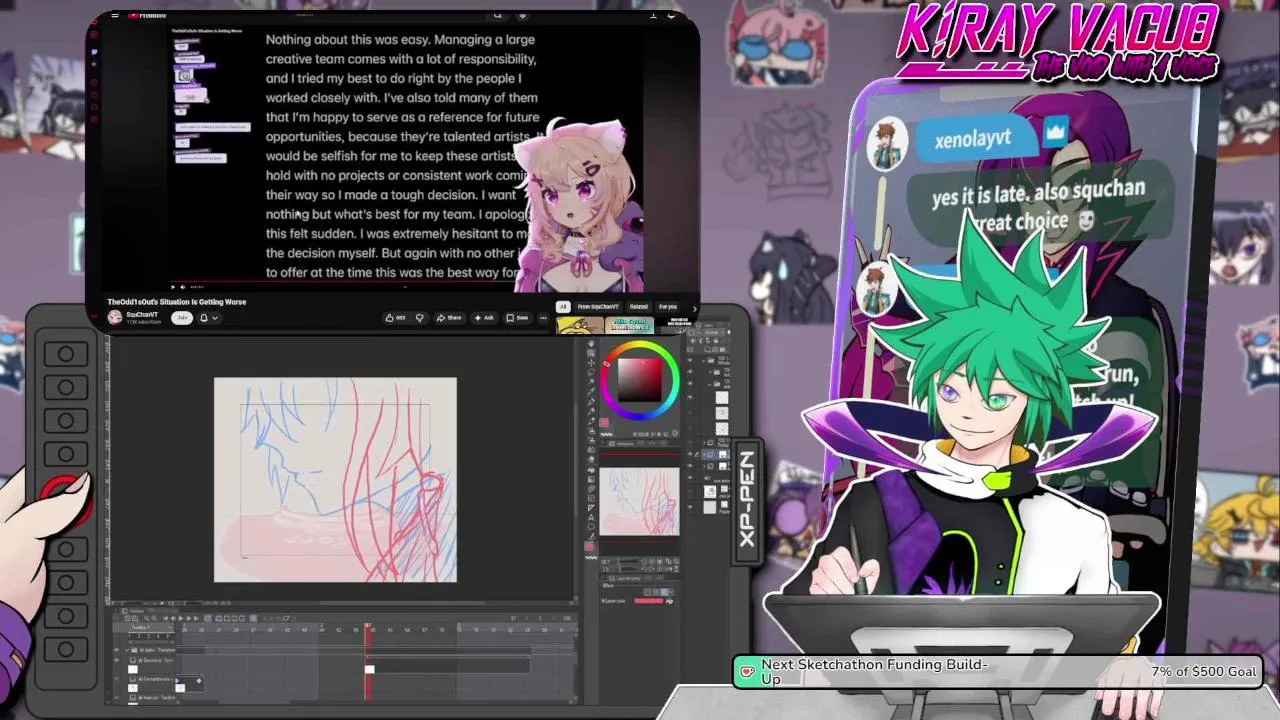Pick a shade in the color wheel square
Viewport: 1280px width, 720px height.
(x=640, y=379)
